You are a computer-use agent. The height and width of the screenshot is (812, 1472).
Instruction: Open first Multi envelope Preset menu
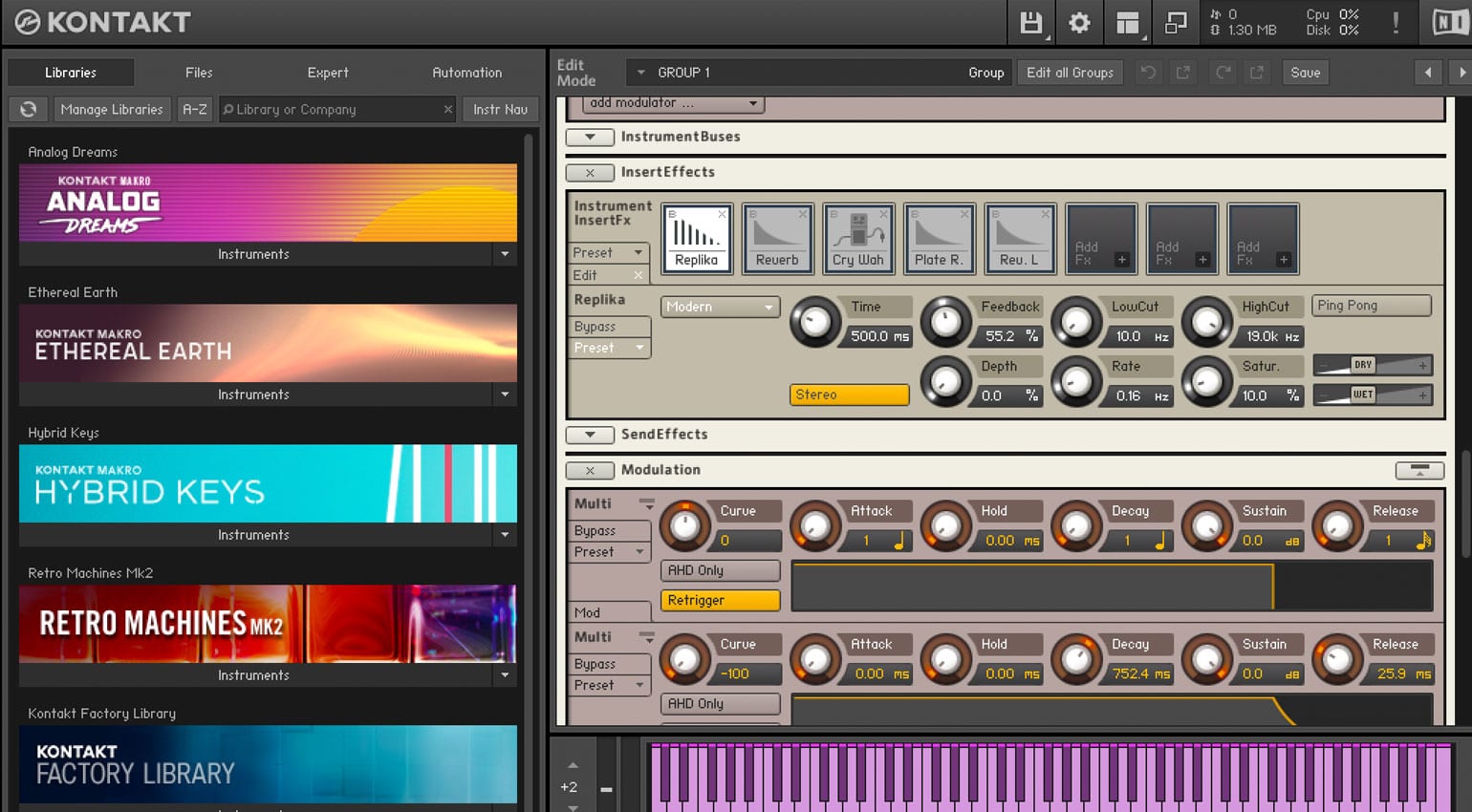tap(610, 552)
